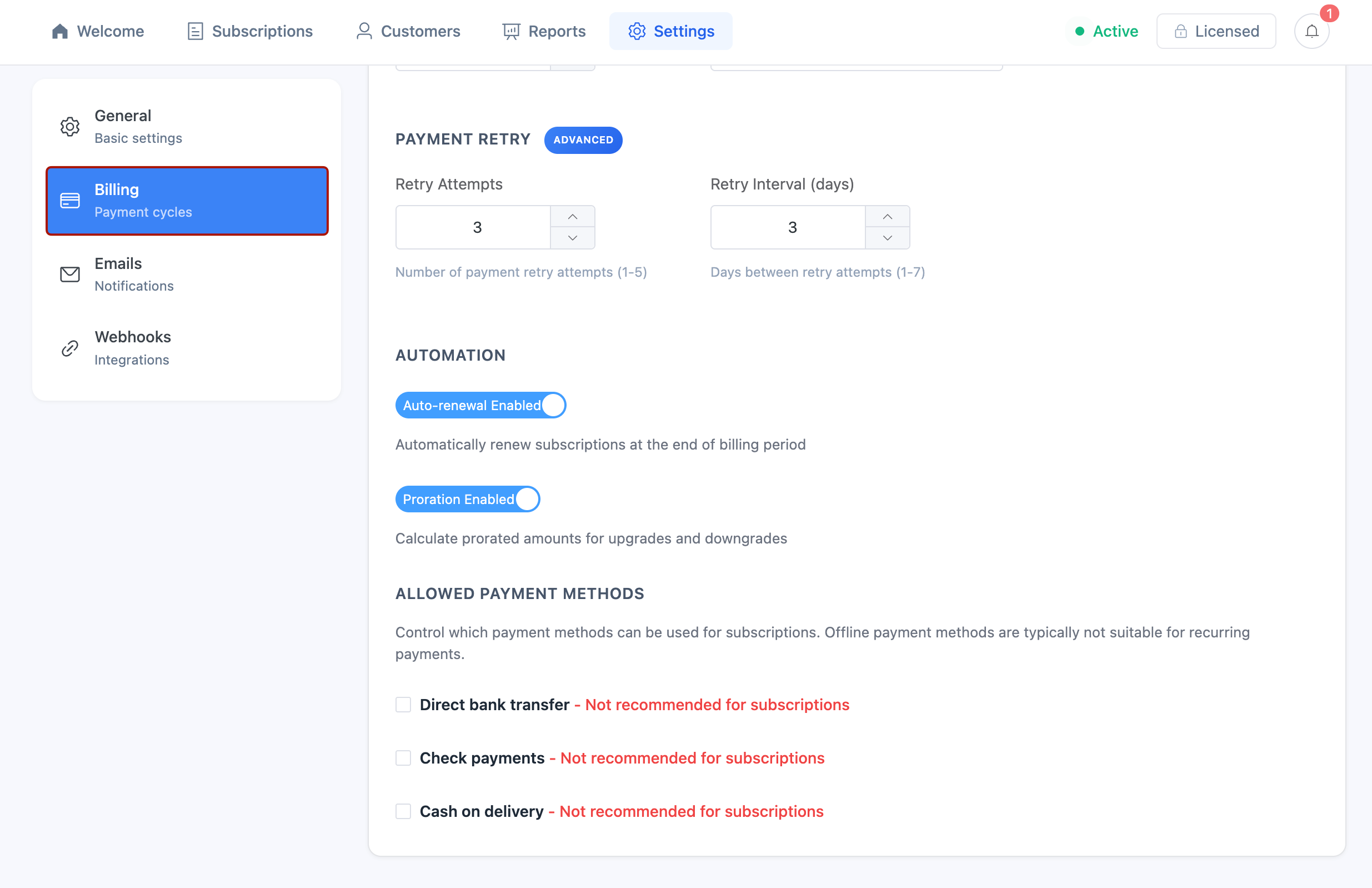Click the Licensed button
This screenshot has height=888, width=1372.
tap(1216, 31)
